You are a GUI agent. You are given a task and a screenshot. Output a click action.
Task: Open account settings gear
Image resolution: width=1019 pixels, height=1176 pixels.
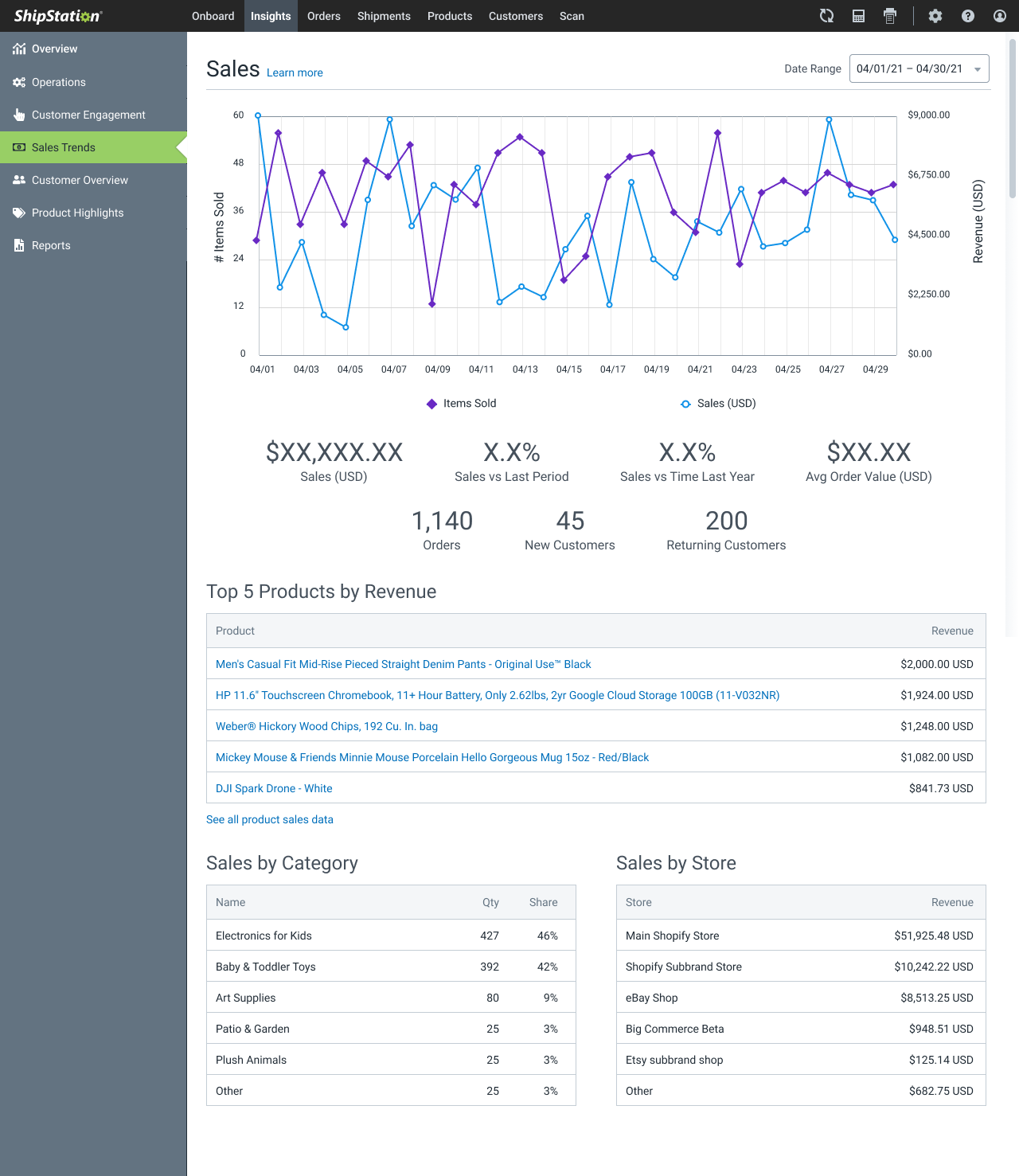(x=935, y=16)
